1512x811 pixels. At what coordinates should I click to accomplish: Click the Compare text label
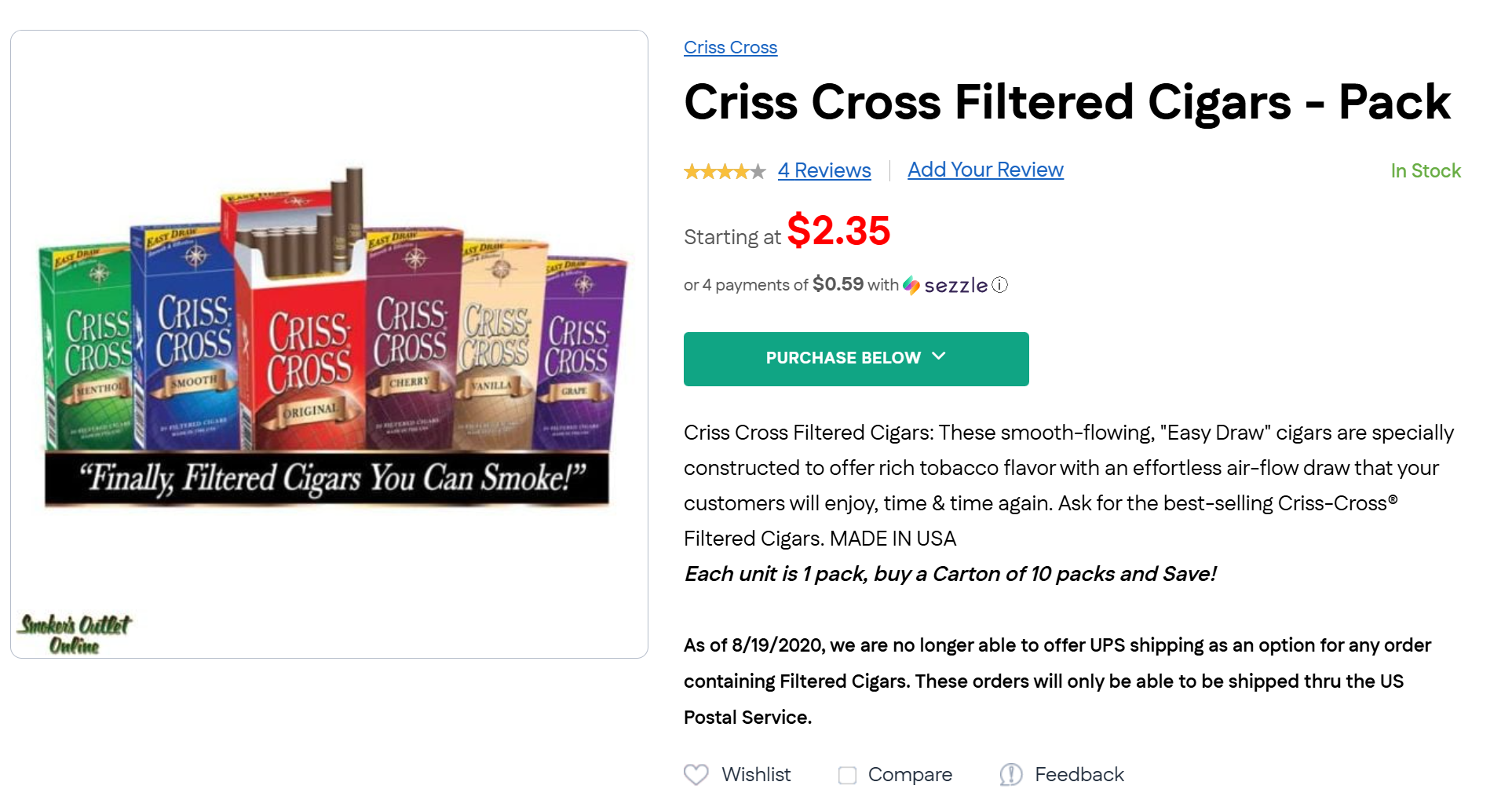point(910,775)
